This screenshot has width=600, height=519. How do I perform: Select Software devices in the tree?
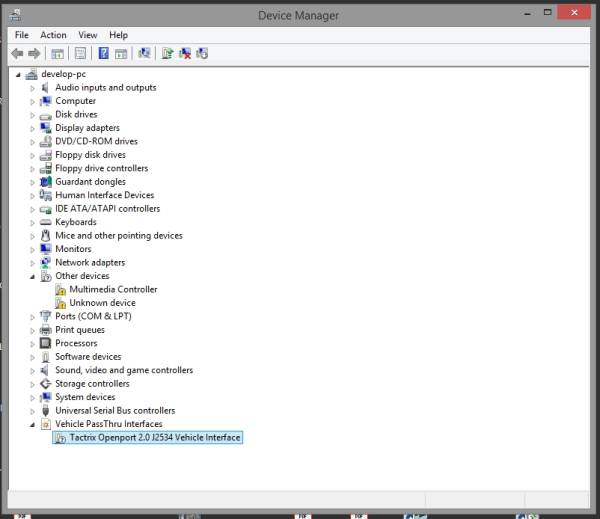coord(88,357)
